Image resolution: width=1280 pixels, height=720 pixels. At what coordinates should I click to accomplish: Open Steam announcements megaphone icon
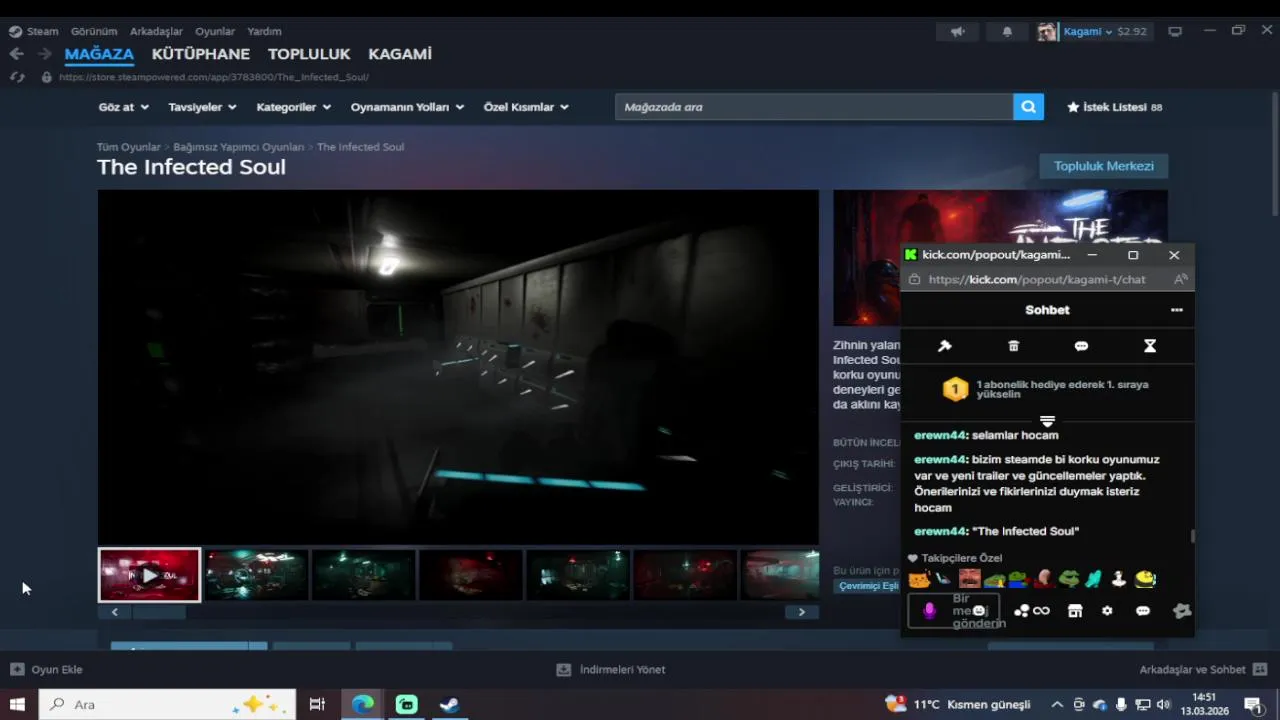coord(957,31)
